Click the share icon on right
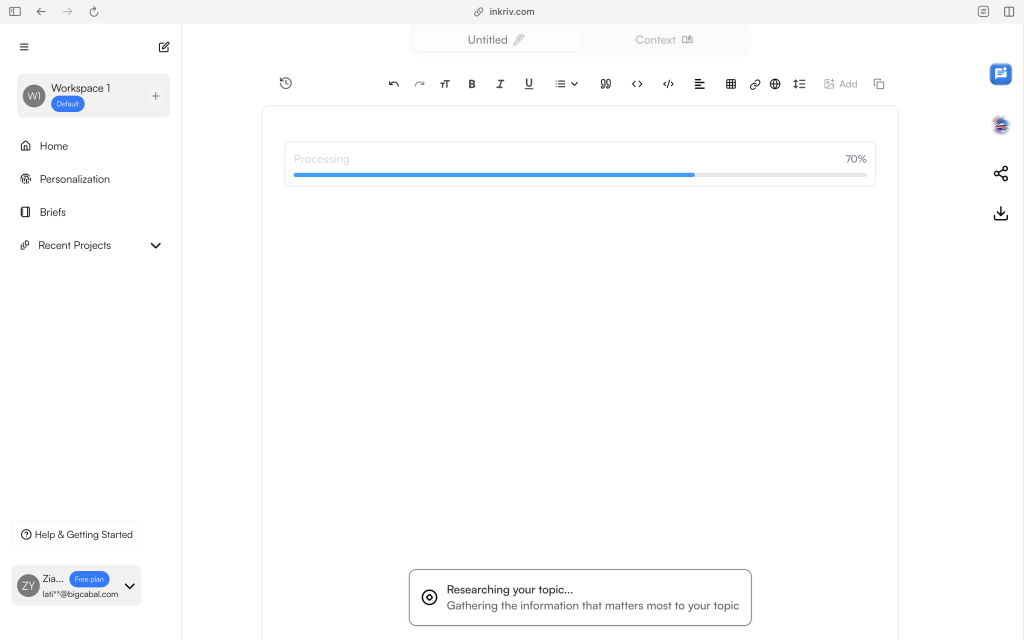The width and height of the screenshot is (1024, 640). [1000, 174]
